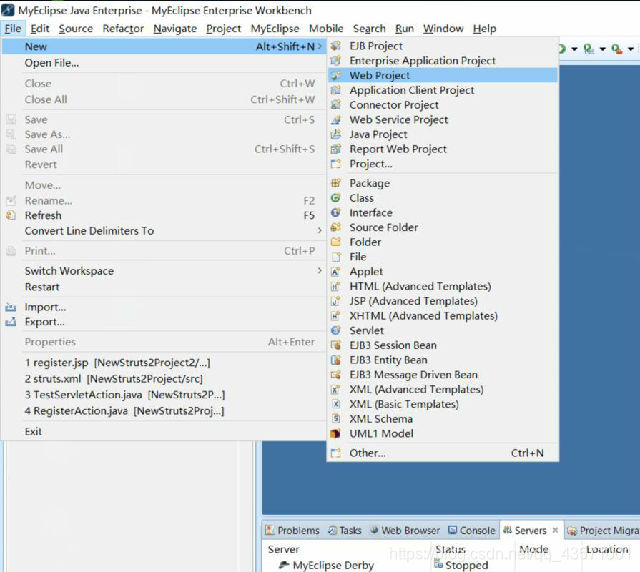This screenshot has height=572, width=640.
Task: Click the Folder icon in New submenu
Action: [336, 242]
